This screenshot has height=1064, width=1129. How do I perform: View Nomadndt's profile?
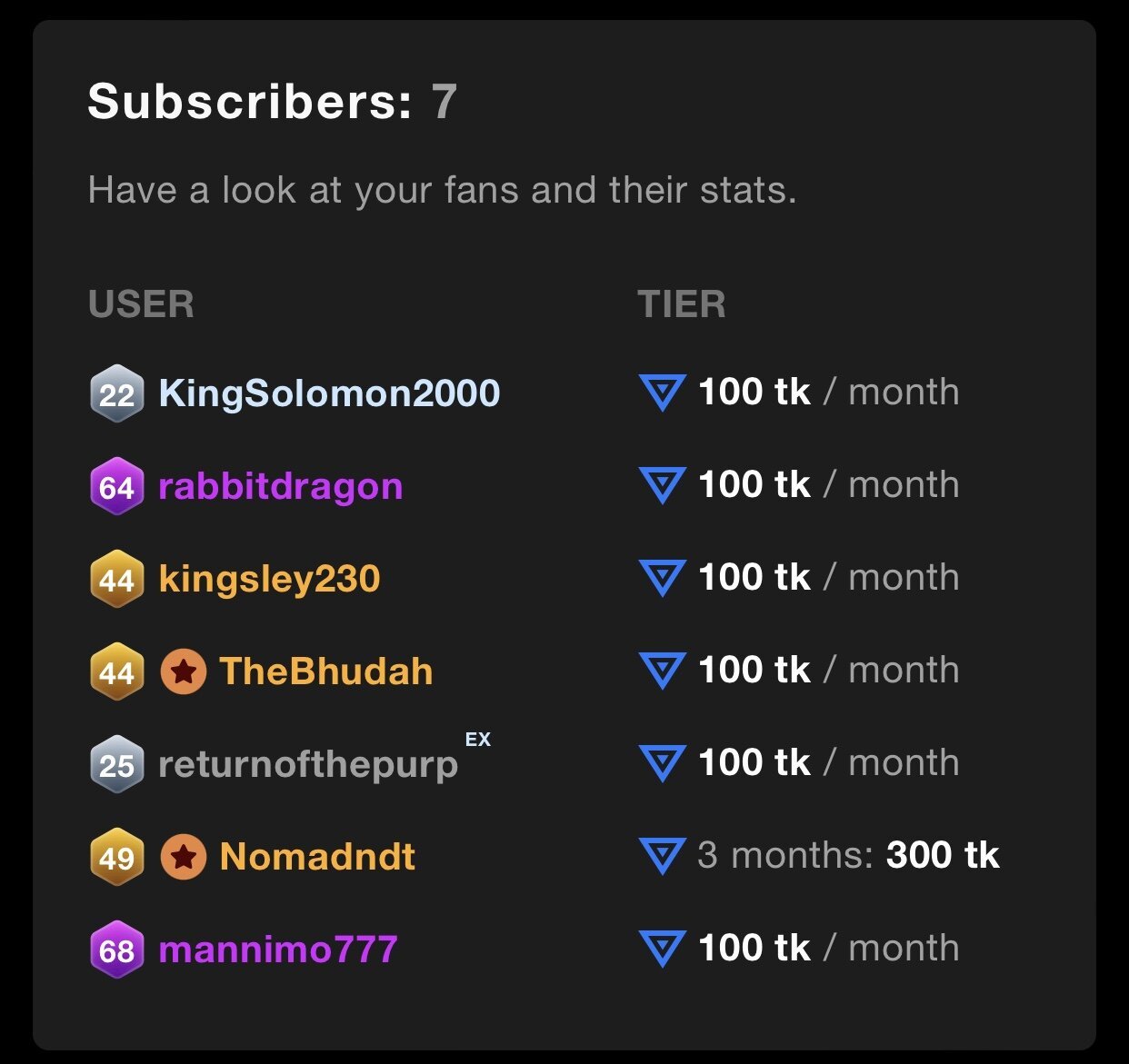(317, 857)
